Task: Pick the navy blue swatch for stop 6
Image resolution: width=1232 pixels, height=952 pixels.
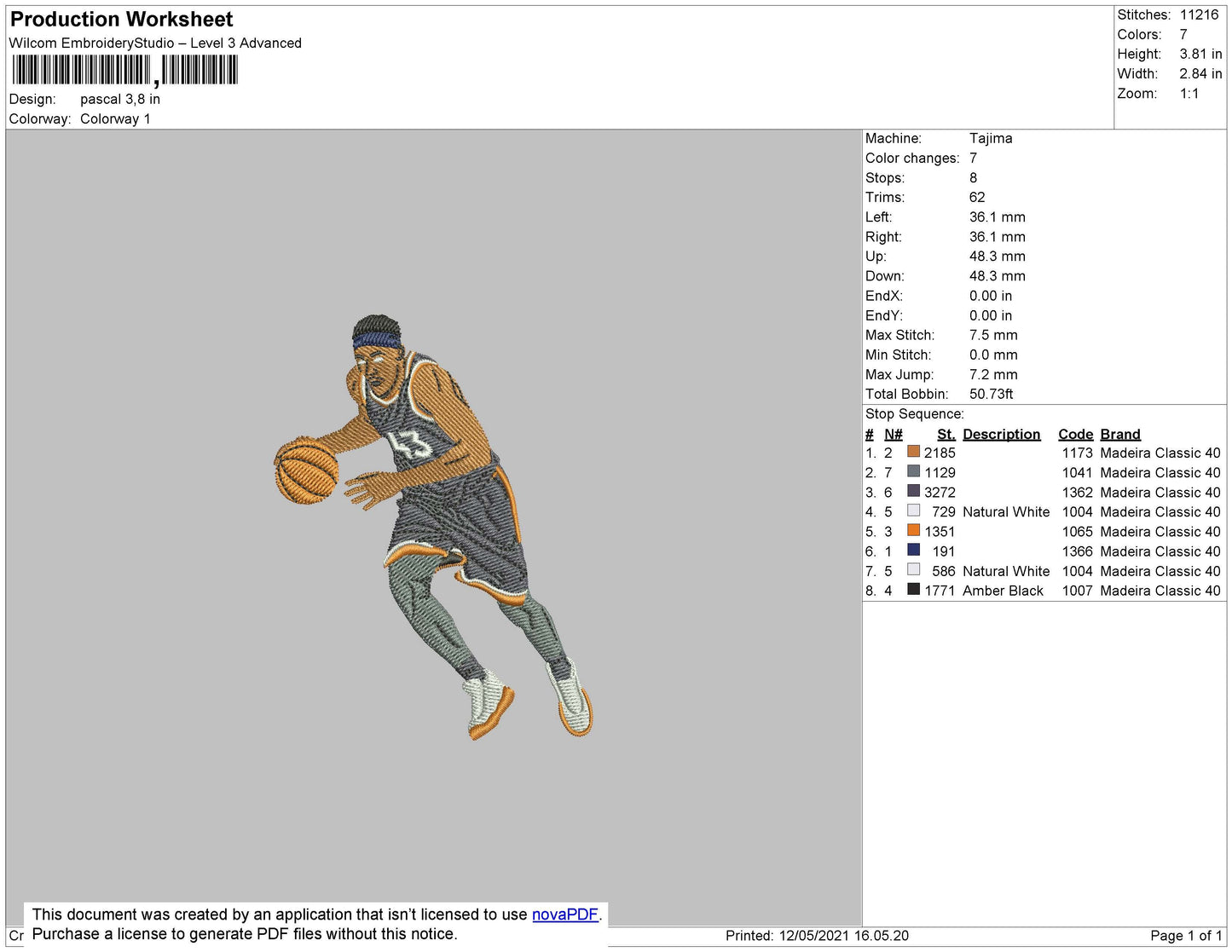Action: click(913, 550)
